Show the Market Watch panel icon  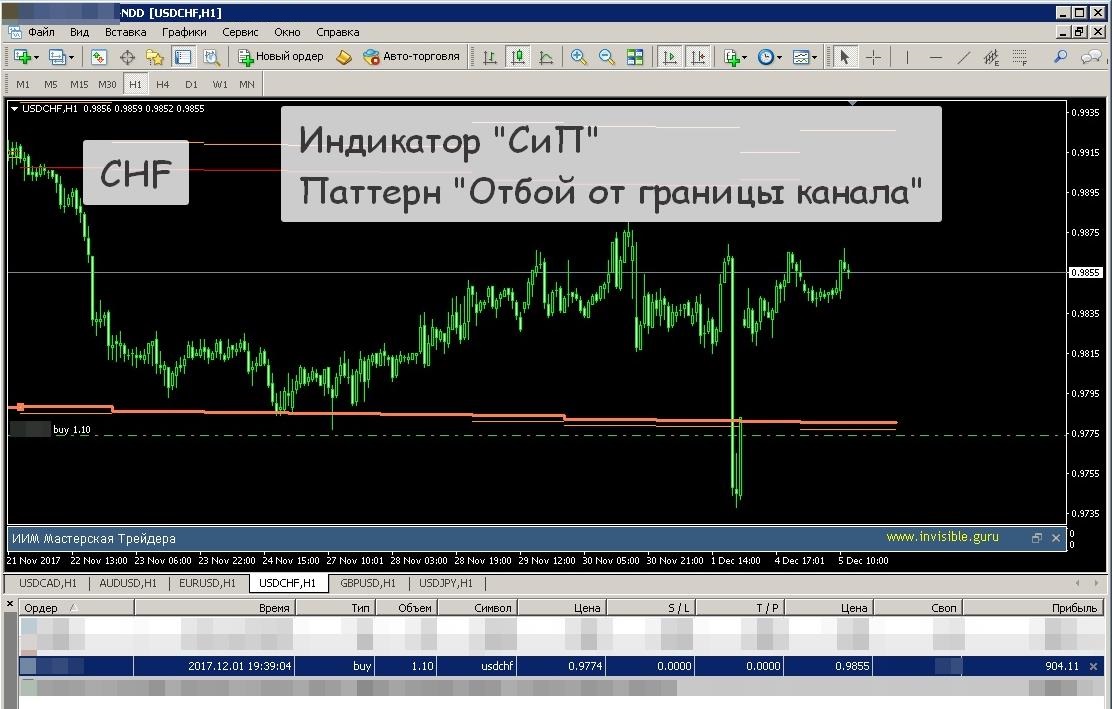(x=99, y=57)
